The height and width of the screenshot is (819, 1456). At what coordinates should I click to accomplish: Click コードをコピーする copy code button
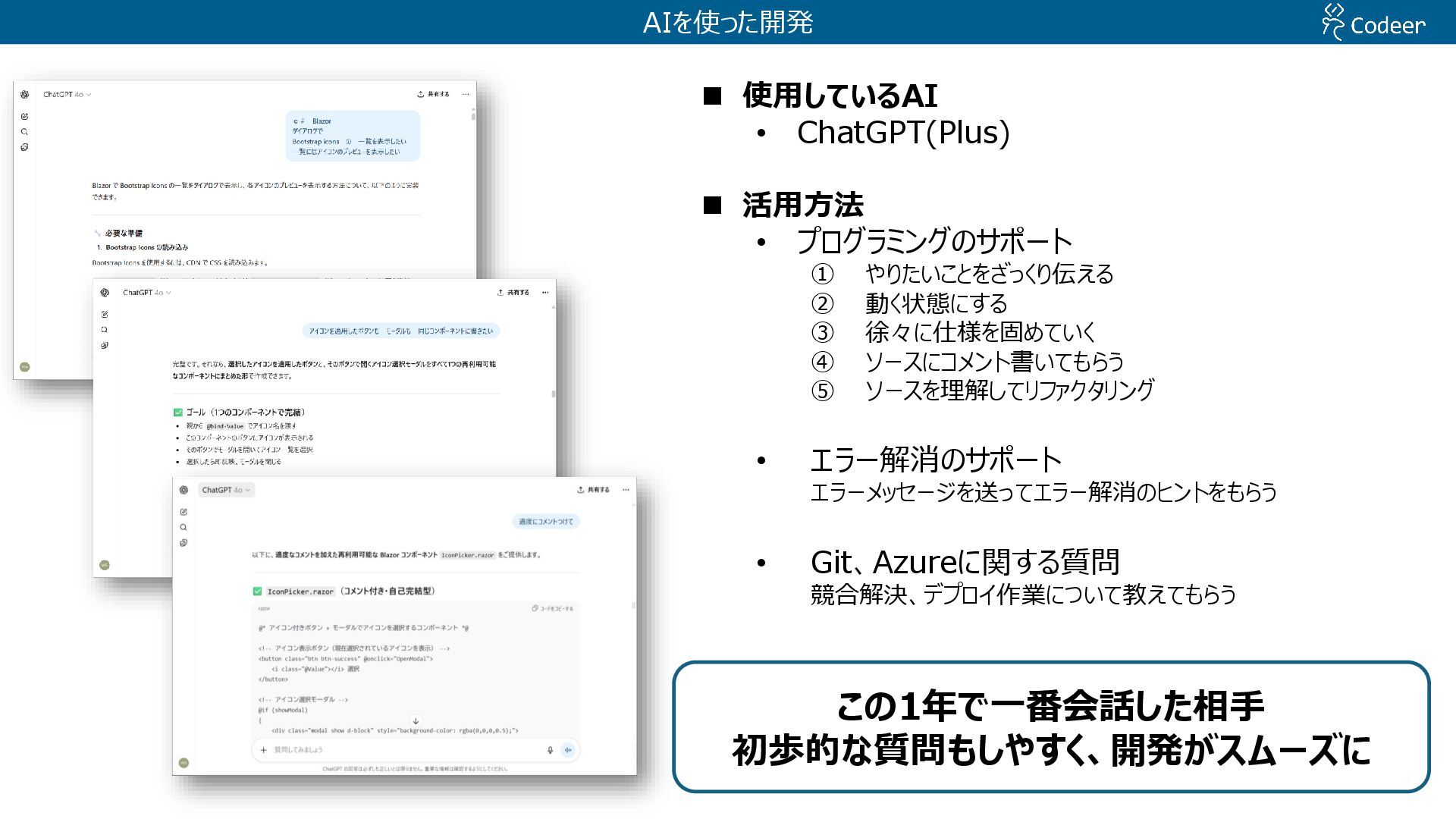[553, 608]
